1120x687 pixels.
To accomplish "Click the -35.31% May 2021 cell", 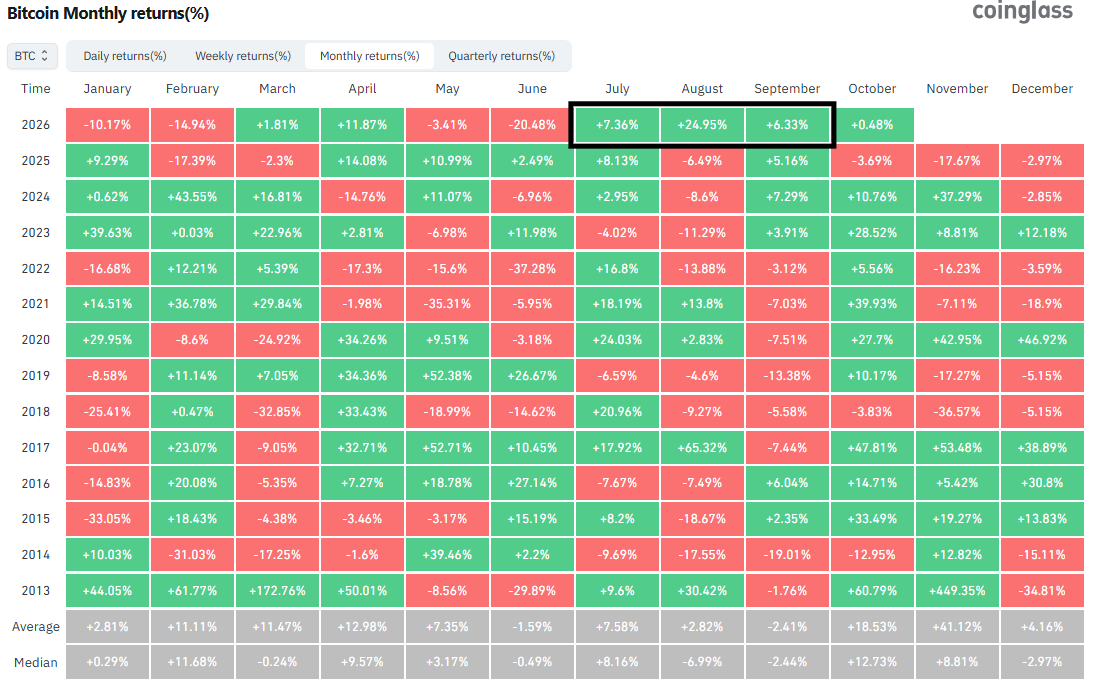I will coord(447,304).
